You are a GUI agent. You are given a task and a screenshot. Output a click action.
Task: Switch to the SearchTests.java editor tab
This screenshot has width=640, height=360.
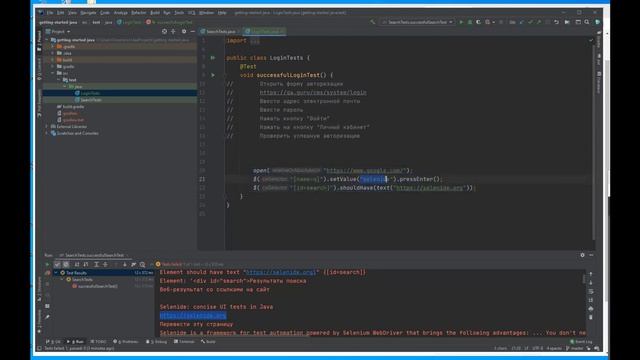[220, 31]
